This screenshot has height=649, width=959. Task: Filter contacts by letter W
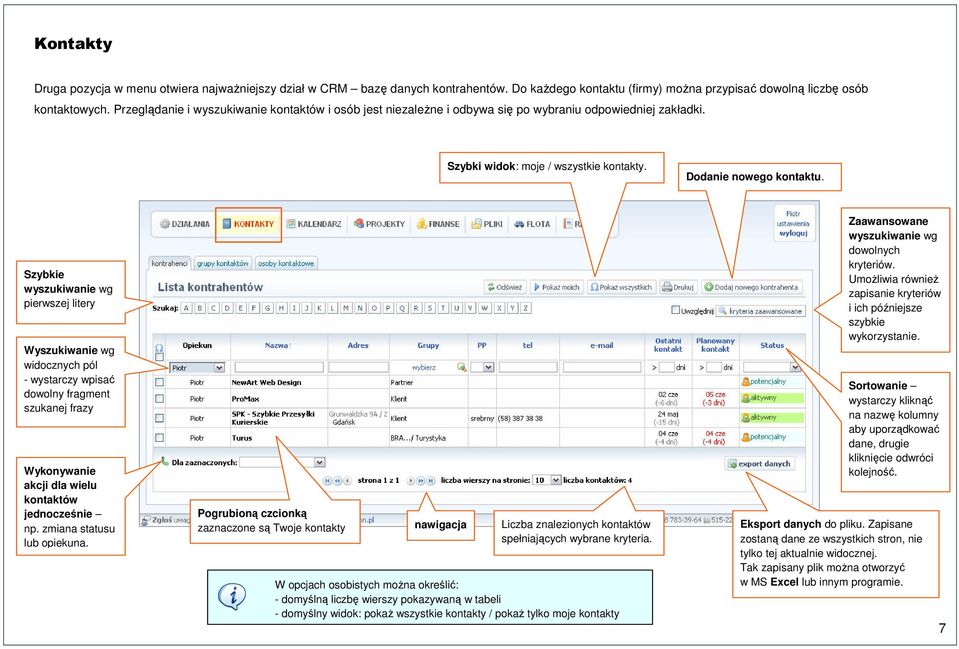pos(484,308)
